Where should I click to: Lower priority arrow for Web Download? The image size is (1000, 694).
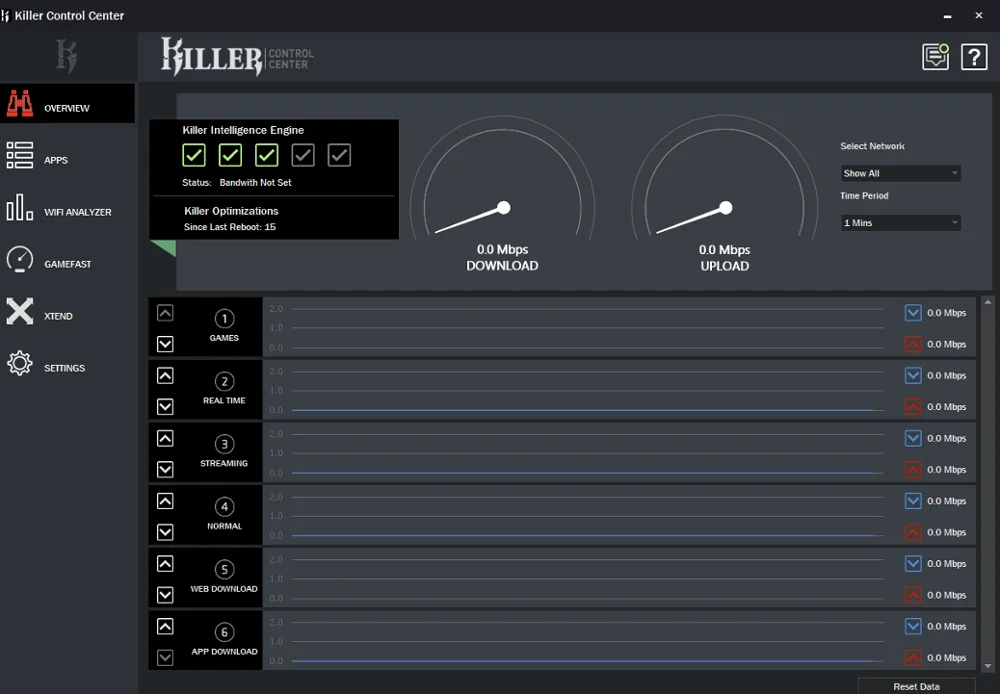pyautogui.click(x=165, y=595)
